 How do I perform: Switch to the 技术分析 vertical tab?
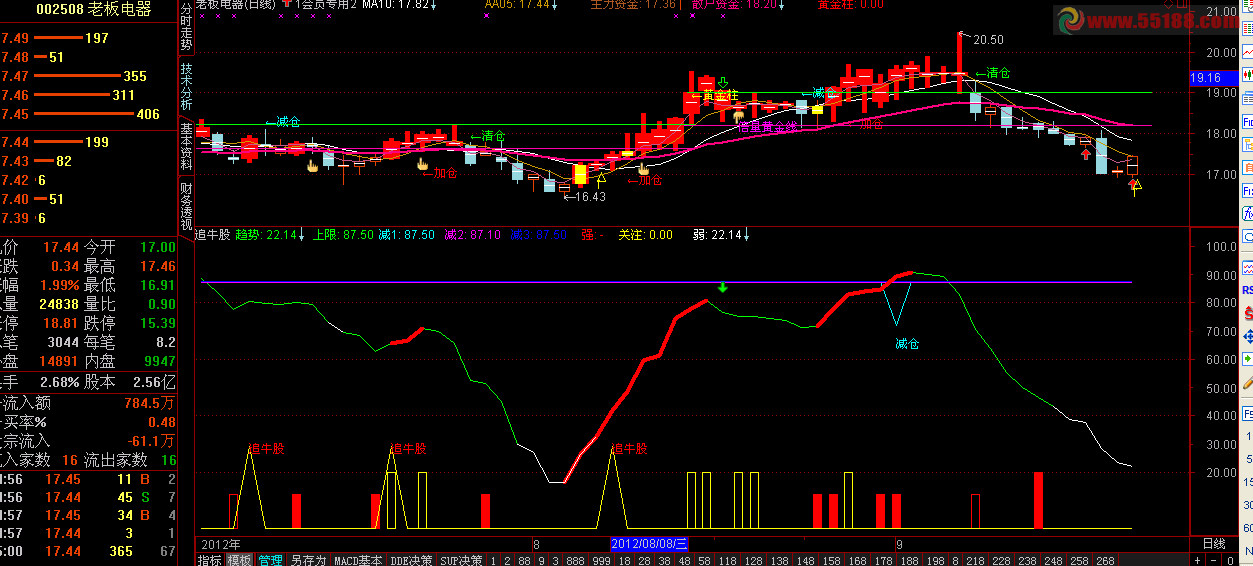(x=186, y=86)
